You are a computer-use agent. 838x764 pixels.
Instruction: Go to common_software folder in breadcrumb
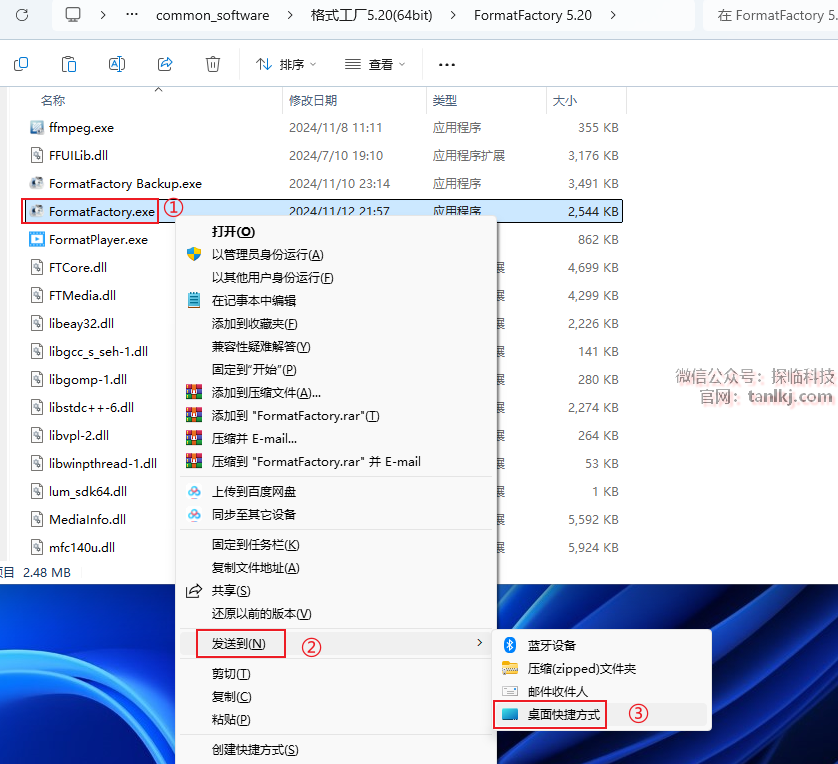click(x=213, y=15)
